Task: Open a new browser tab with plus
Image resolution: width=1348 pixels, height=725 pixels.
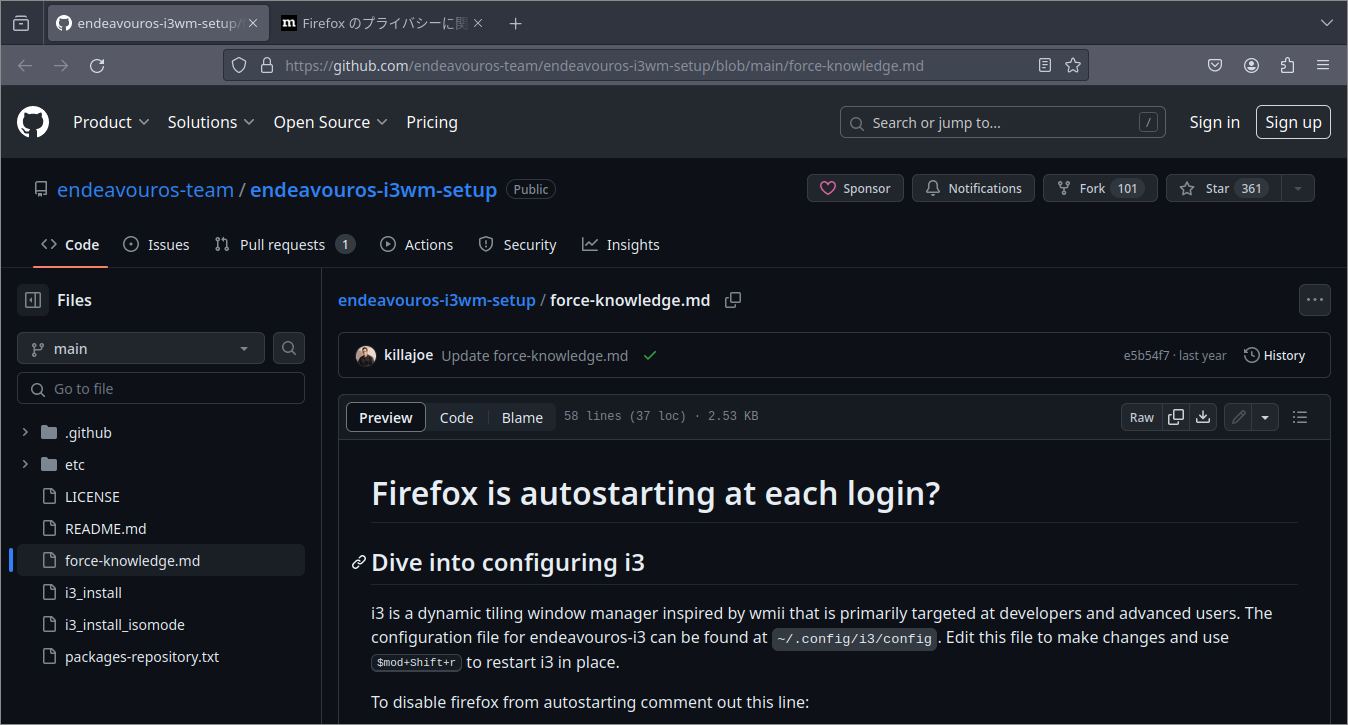Action: [515, 23]
